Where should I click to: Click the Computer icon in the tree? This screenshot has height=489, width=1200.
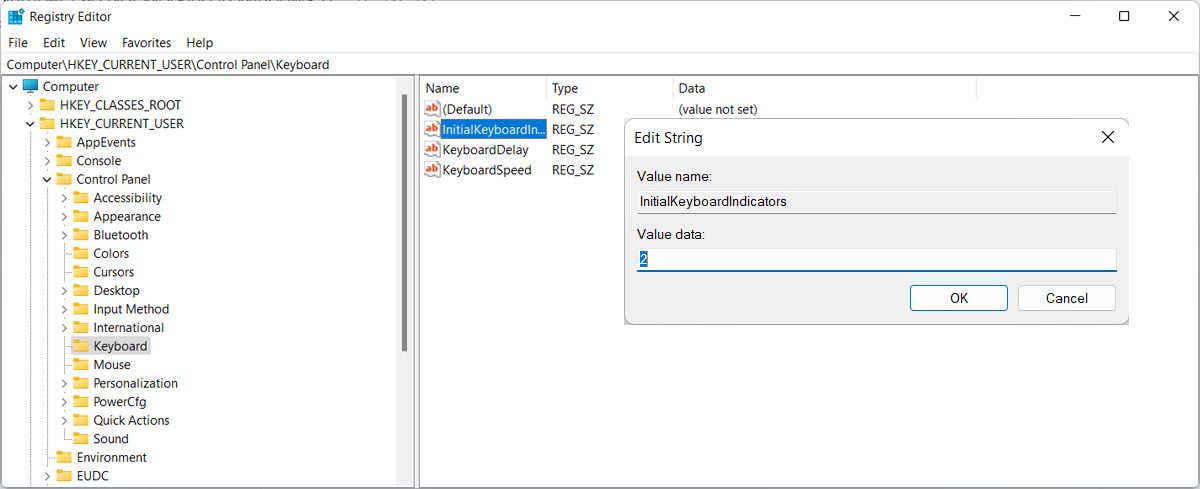(x=30, y=87)
